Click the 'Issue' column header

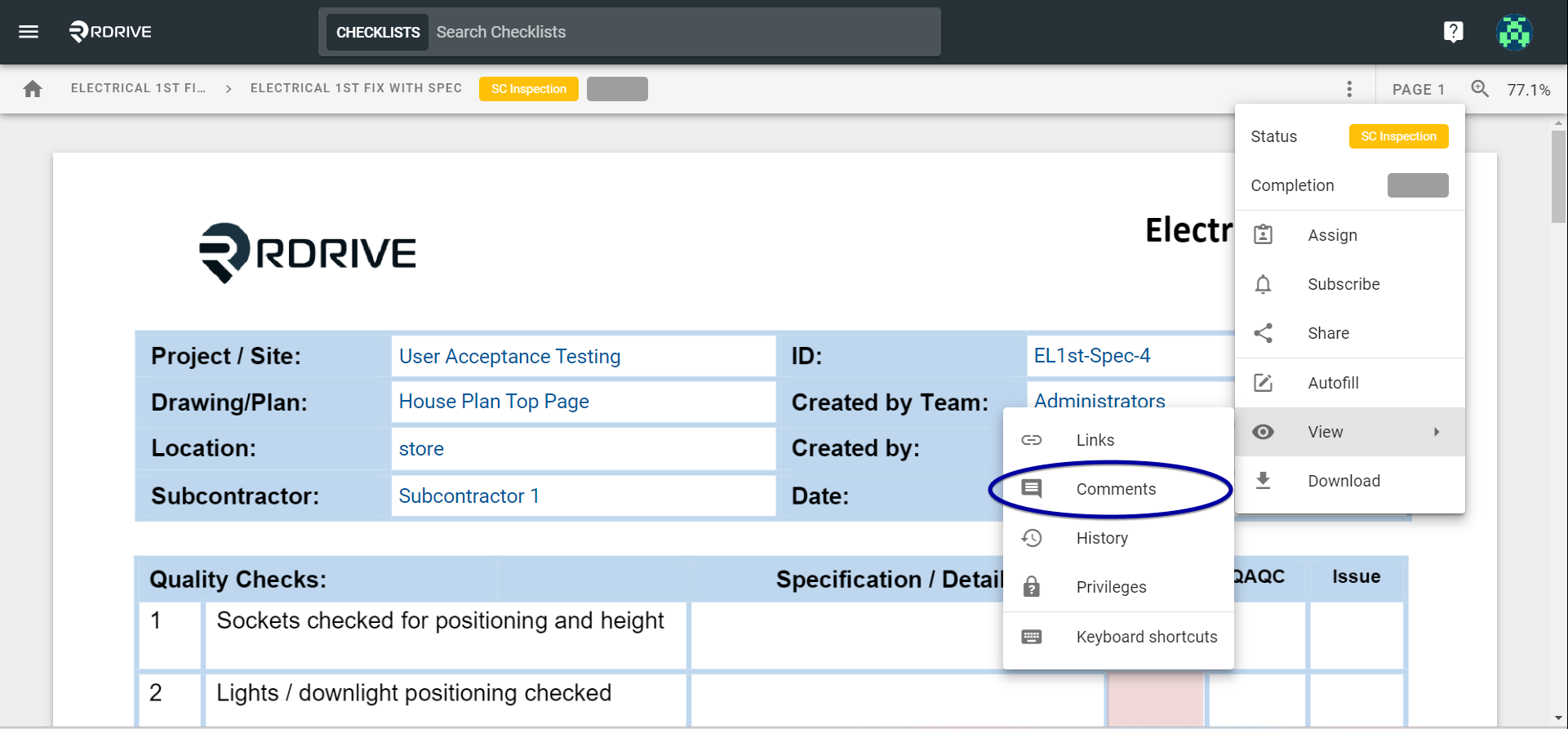point(1357,576)
